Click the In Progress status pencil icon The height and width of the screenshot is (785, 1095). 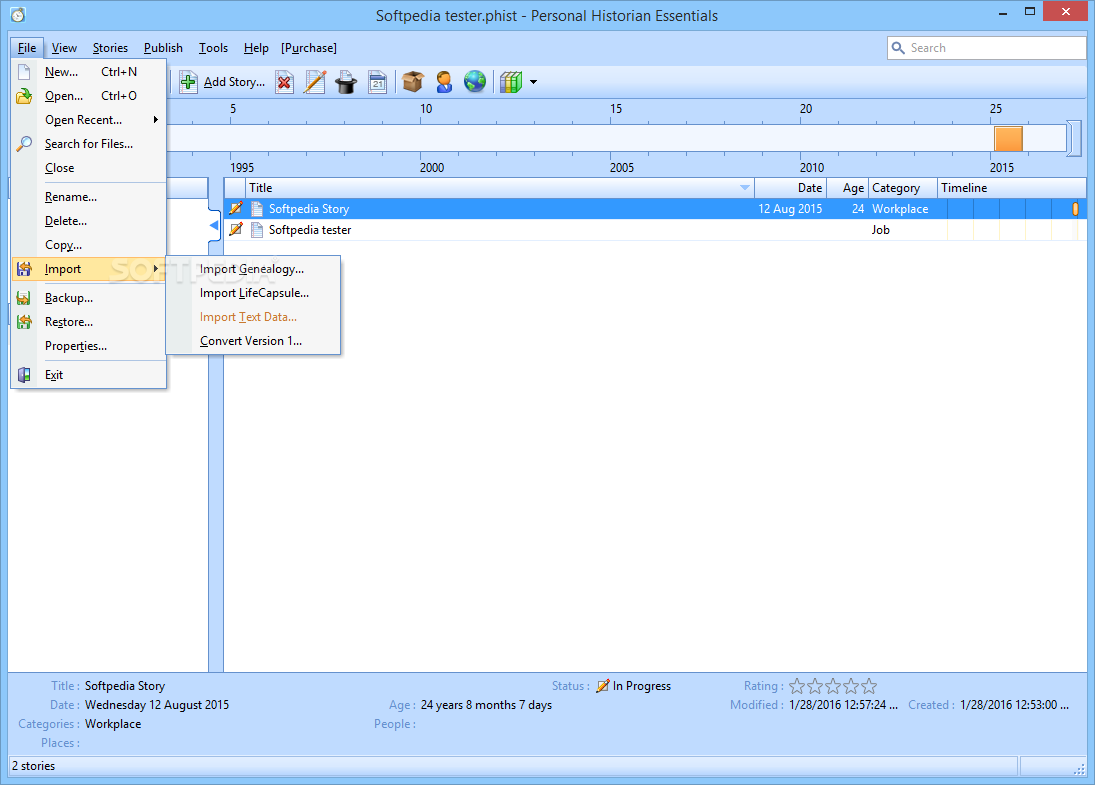click(603, 686)
